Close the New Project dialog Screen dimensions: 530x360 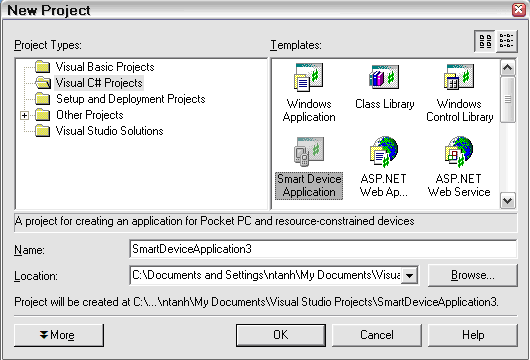tap(519, 10)
